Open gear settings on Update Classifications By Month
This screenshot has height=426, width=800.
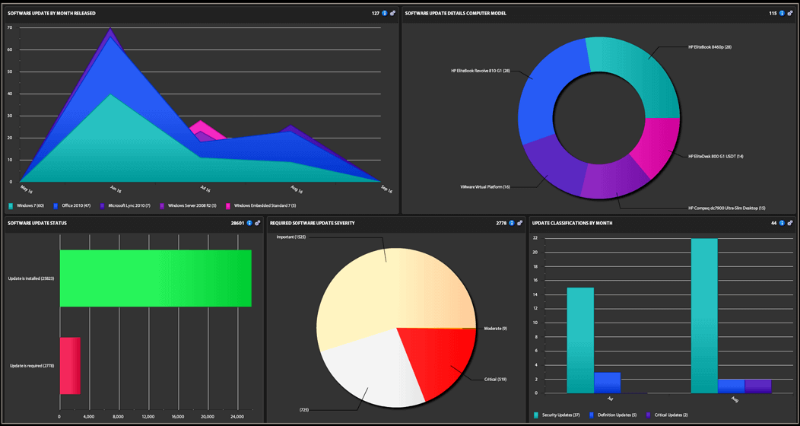tap(790, 223)
